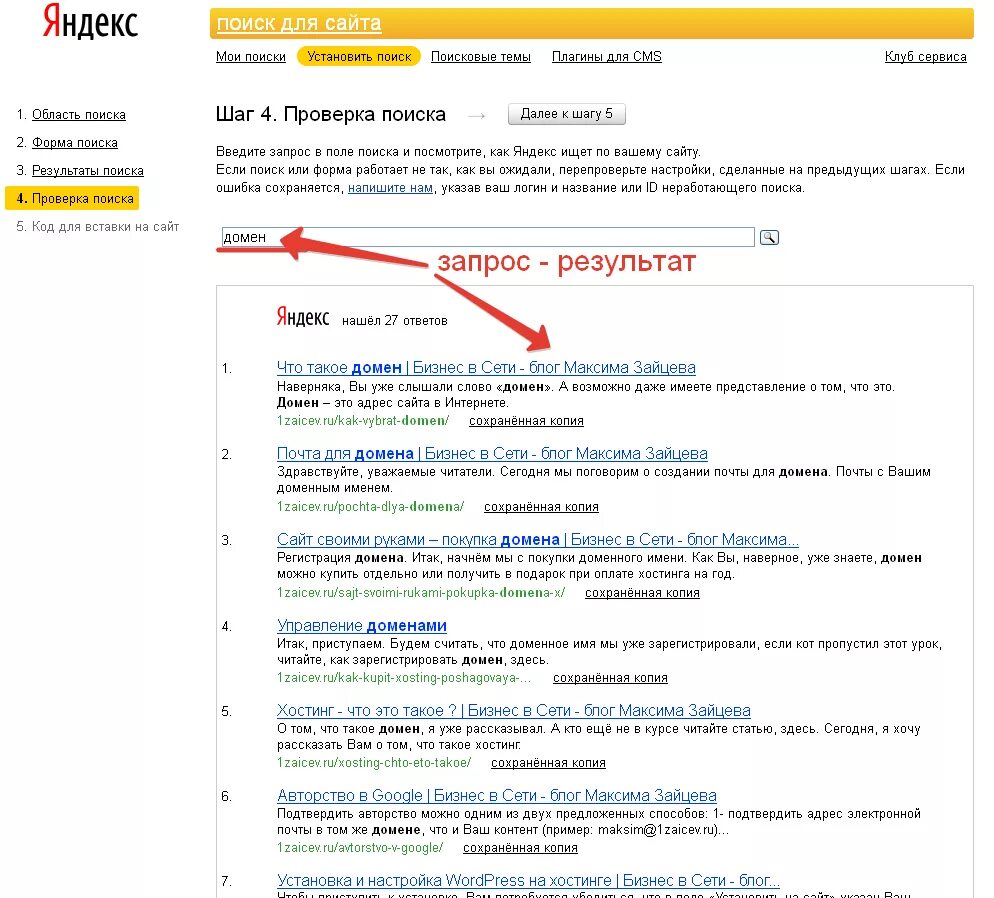Open the Плагины для CMS tab

click(607, 56)
